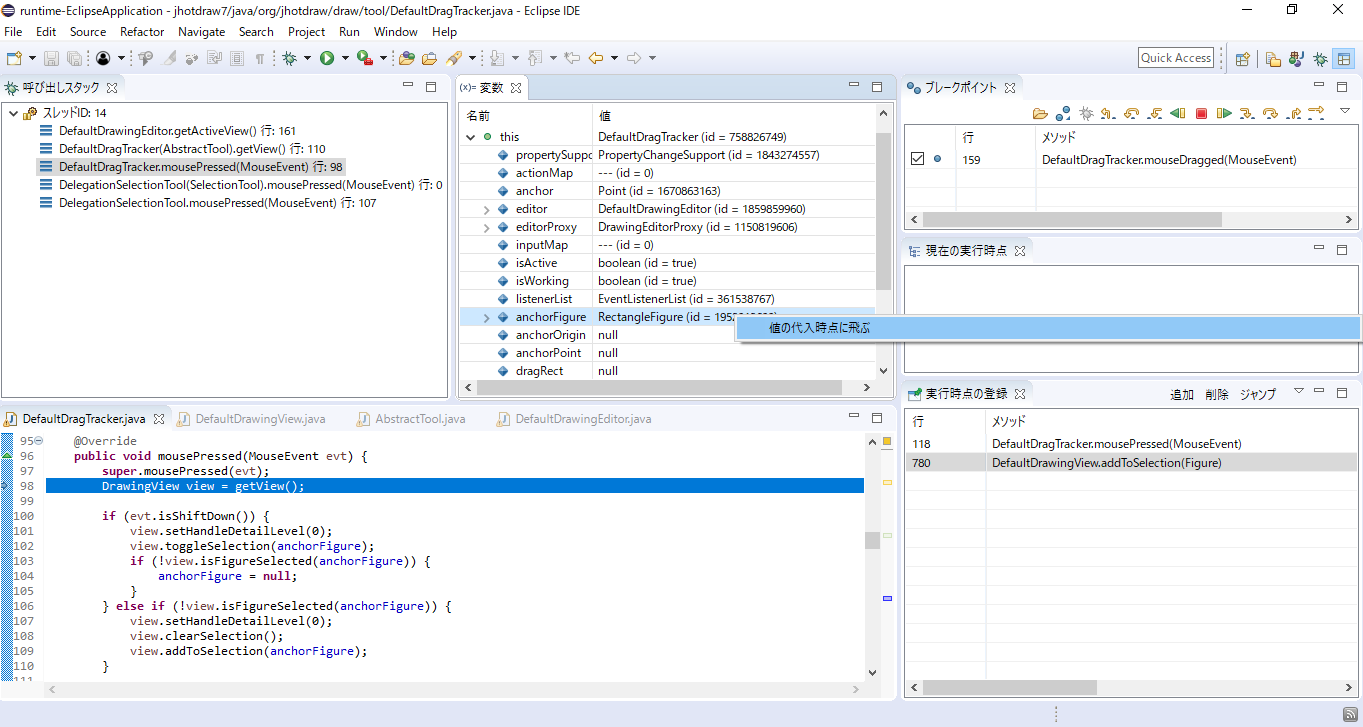
Task: Click the forward Step Over icon in ブレークポイント toolbar
Action: (1270, 113)
